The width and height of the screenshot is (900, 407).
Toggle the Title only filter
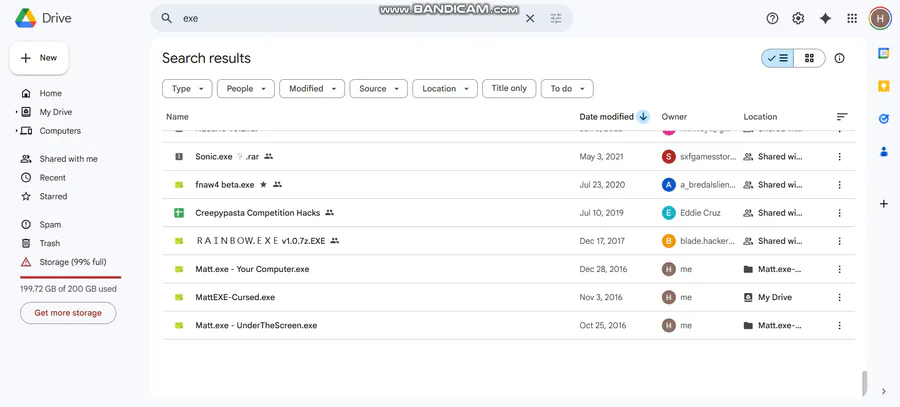pos(509,88)
